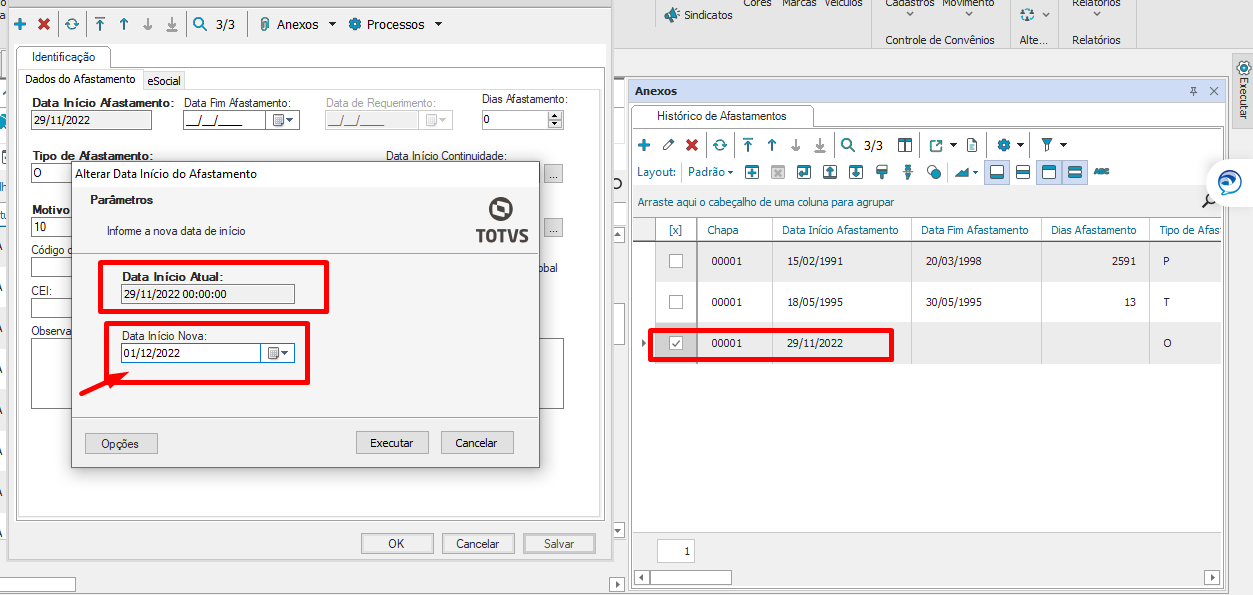Select the Identificação tab
This screenshot has height=595, width=1253.
click(x=64, y=57)
